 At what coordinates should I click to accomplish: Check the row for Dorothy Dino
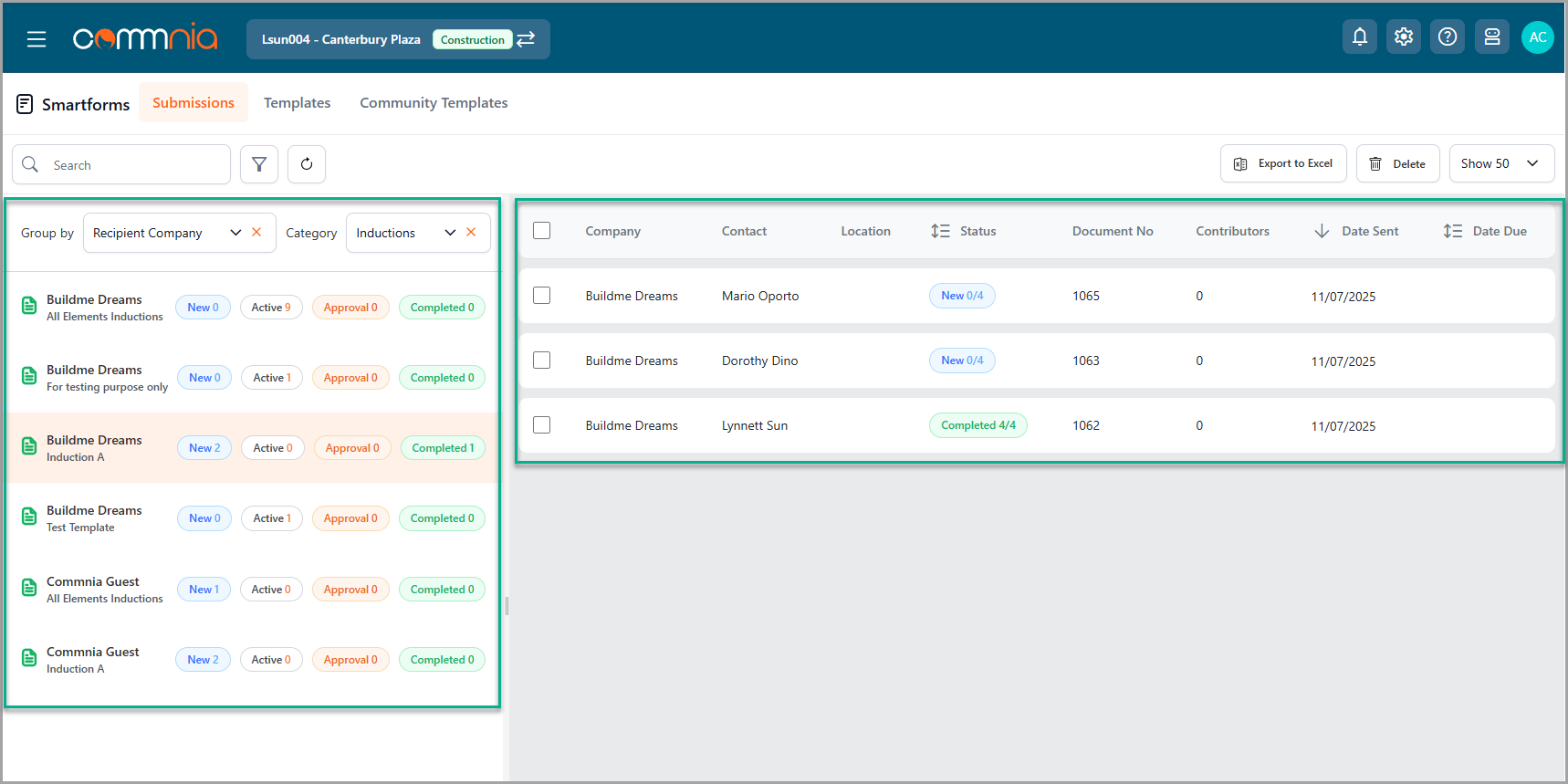[x=542, y=361]
